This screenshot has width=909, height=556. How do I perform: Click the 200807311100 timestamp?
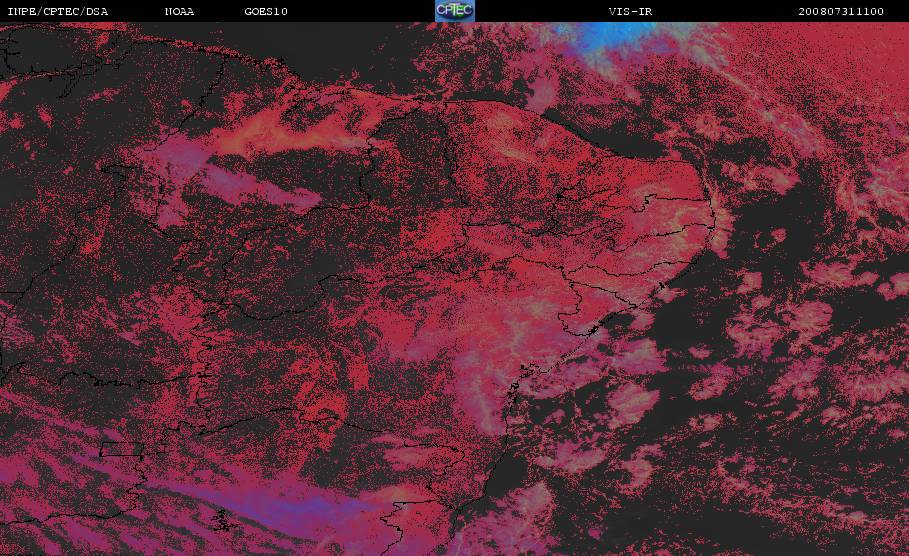tap(841, 11)
